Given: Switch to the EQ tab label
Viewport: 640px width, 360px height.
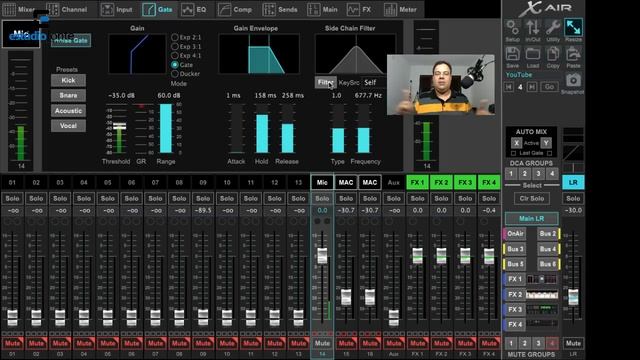Looking at the screenshot, I should point(201,9).
